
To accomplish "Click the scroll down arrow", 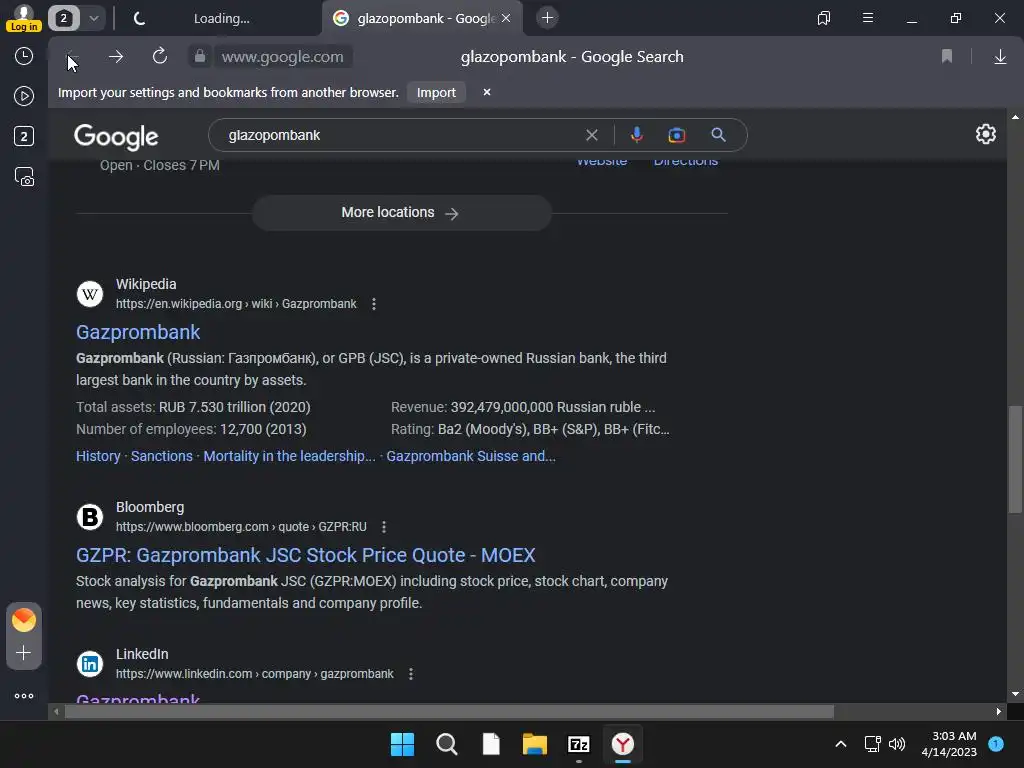I will [x=1015, y=694].
